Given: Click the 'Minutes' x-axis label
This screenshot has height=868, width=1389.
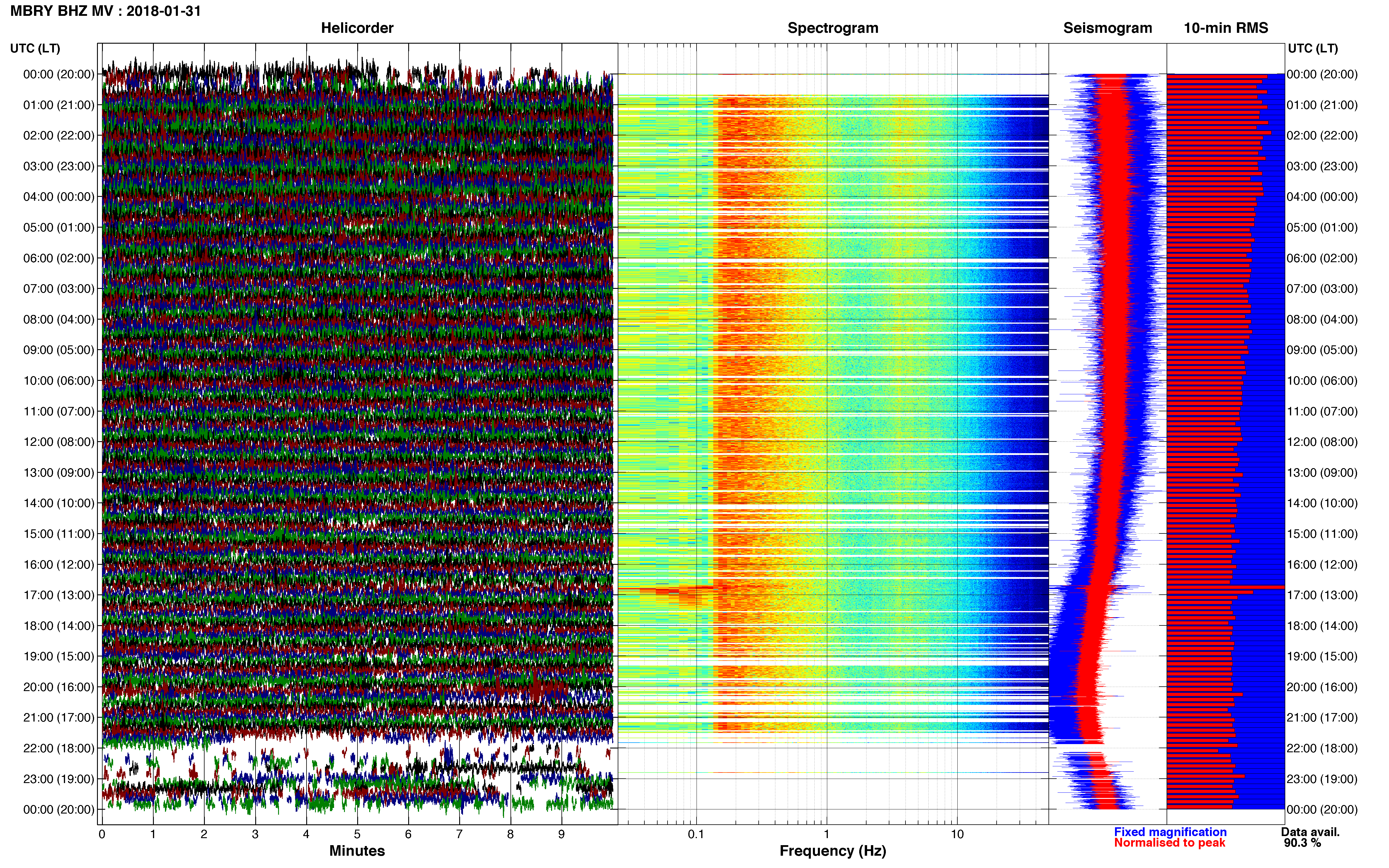Looking at the screenshot, I should [x=357, y=851].
